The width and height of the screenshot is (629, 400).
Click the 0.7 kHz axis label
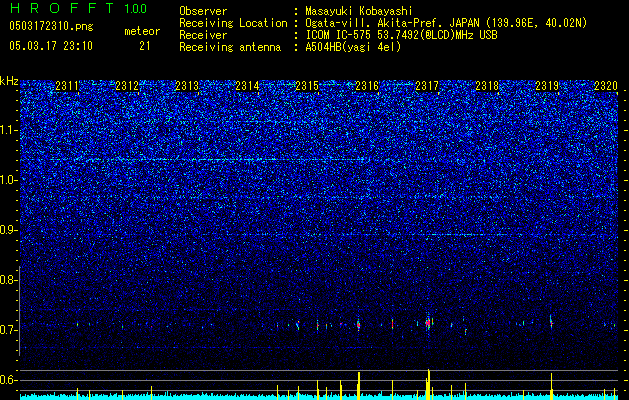coord(9,330)
